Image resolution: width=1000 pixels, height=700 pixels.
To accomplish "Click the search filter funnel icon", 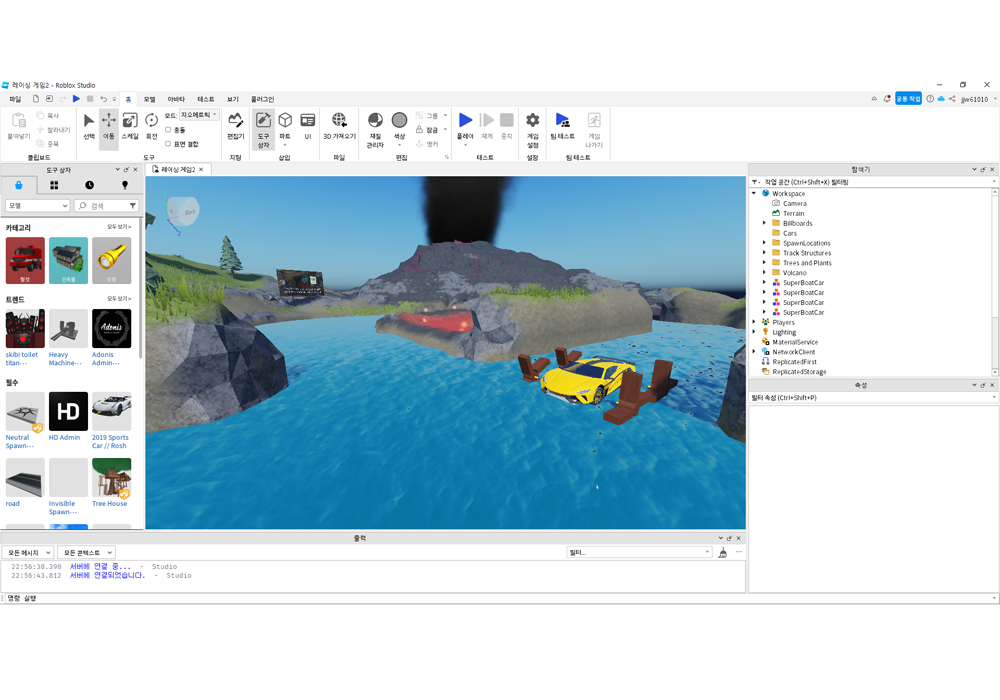I will (x=133, y=206).
